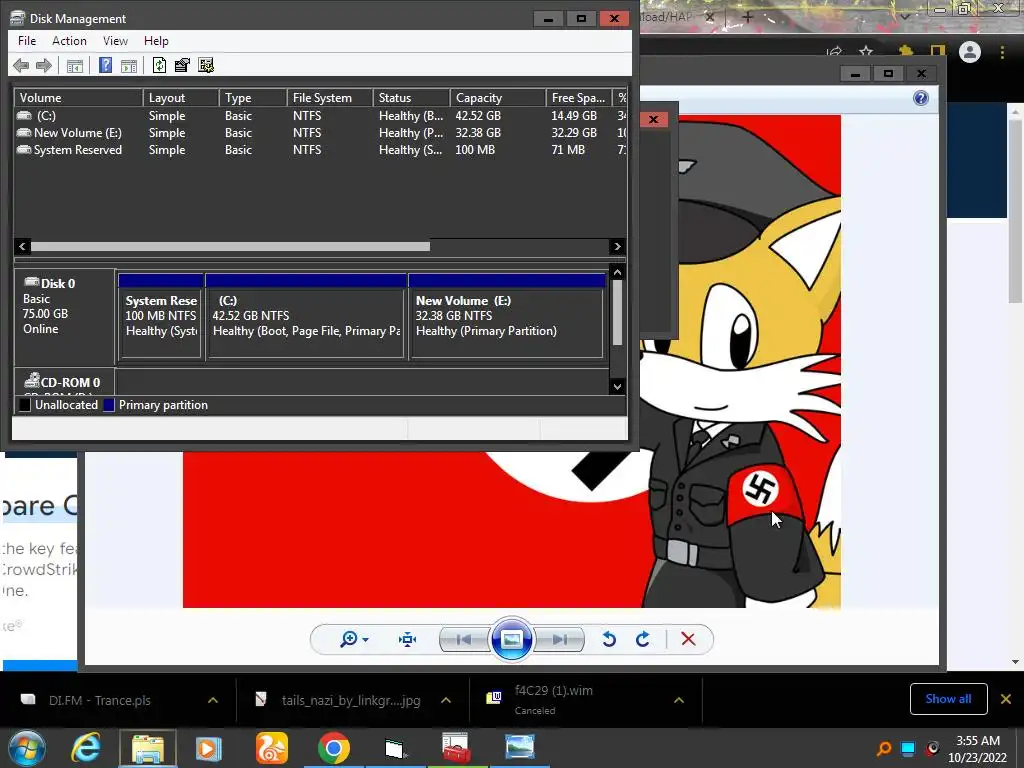The height and width of the screenshot is (768, 1024).
Task: Rotate image counterclockwise in Photo Viewer
Action: coord(609,639)
